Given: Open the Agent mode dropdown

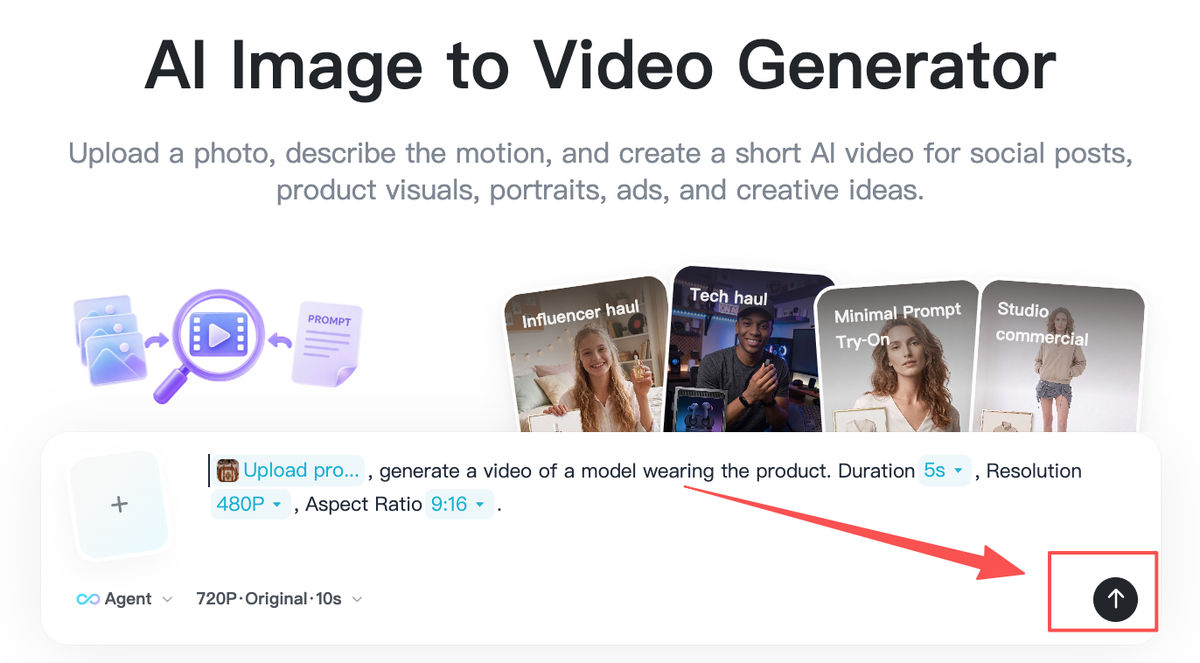Looking at the screenshot, I should (124, 599).
